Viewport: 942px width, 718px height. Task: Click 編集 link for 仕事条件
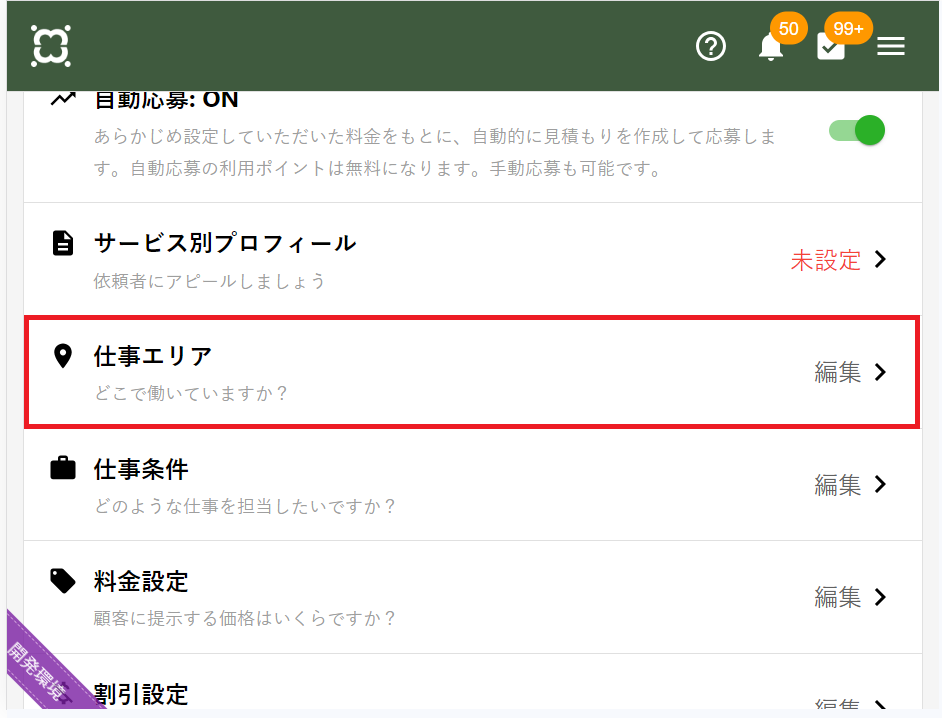coord(837,485)
